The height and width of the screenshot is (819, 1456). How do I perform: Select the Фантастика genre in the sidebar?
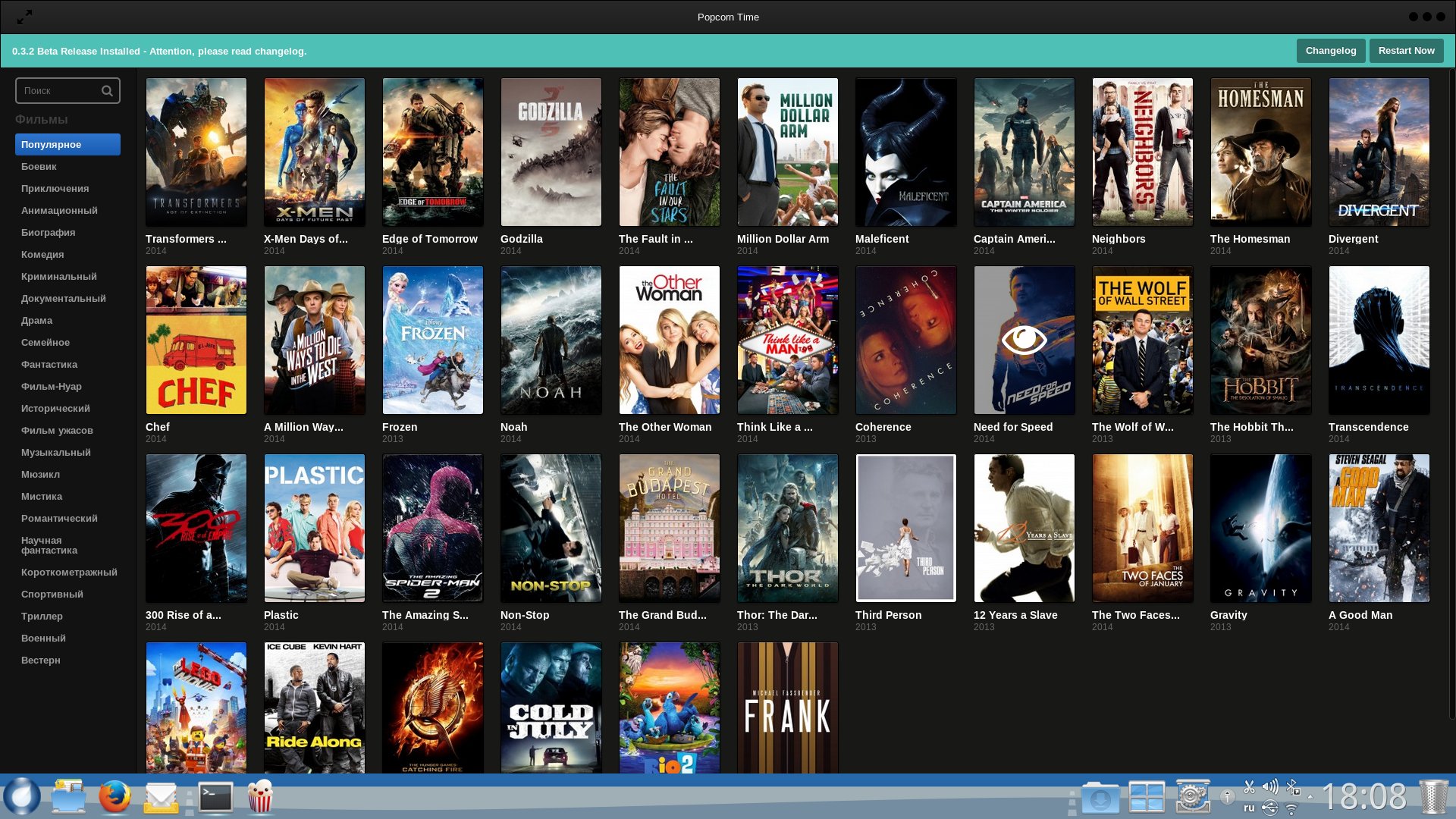(49, 365)
